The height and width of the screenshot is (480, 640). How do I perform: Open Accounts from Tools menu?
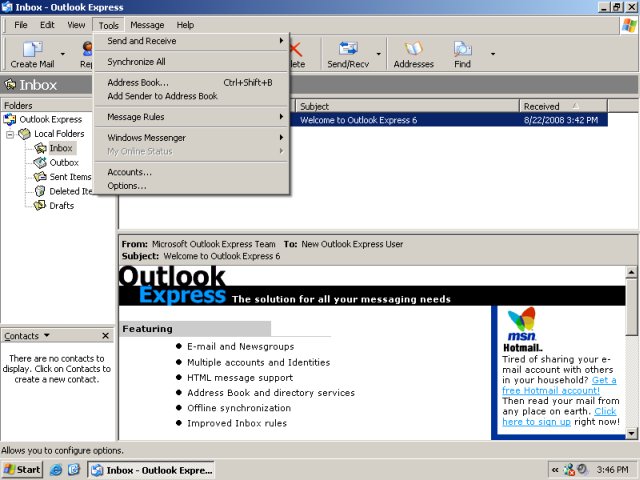pos(192,172)
